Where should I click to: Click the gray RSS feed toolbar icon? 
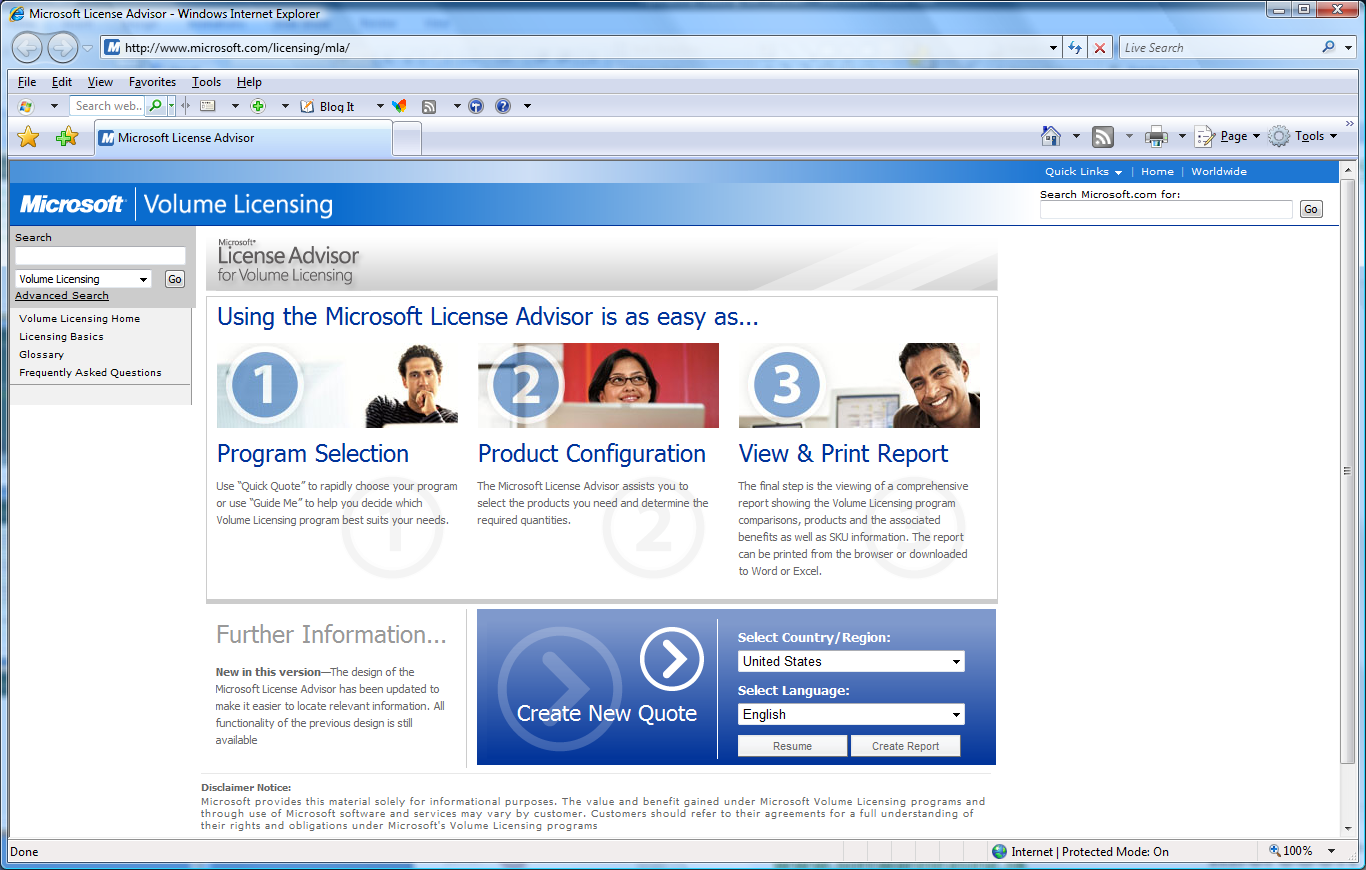(x=429, y=106)
